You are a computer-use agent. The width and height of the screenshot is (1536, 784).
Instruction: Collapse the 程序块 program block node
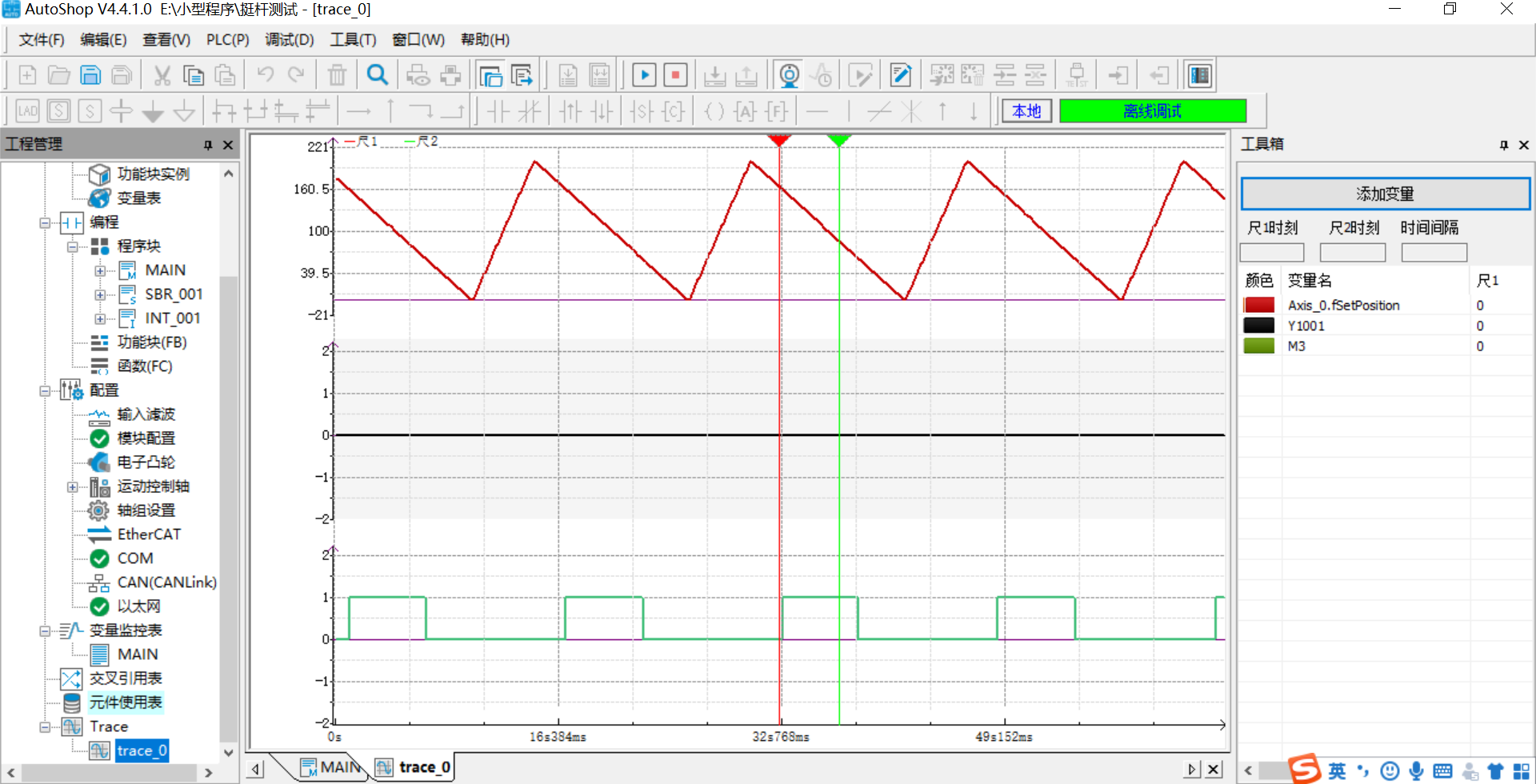pos(72,246)
